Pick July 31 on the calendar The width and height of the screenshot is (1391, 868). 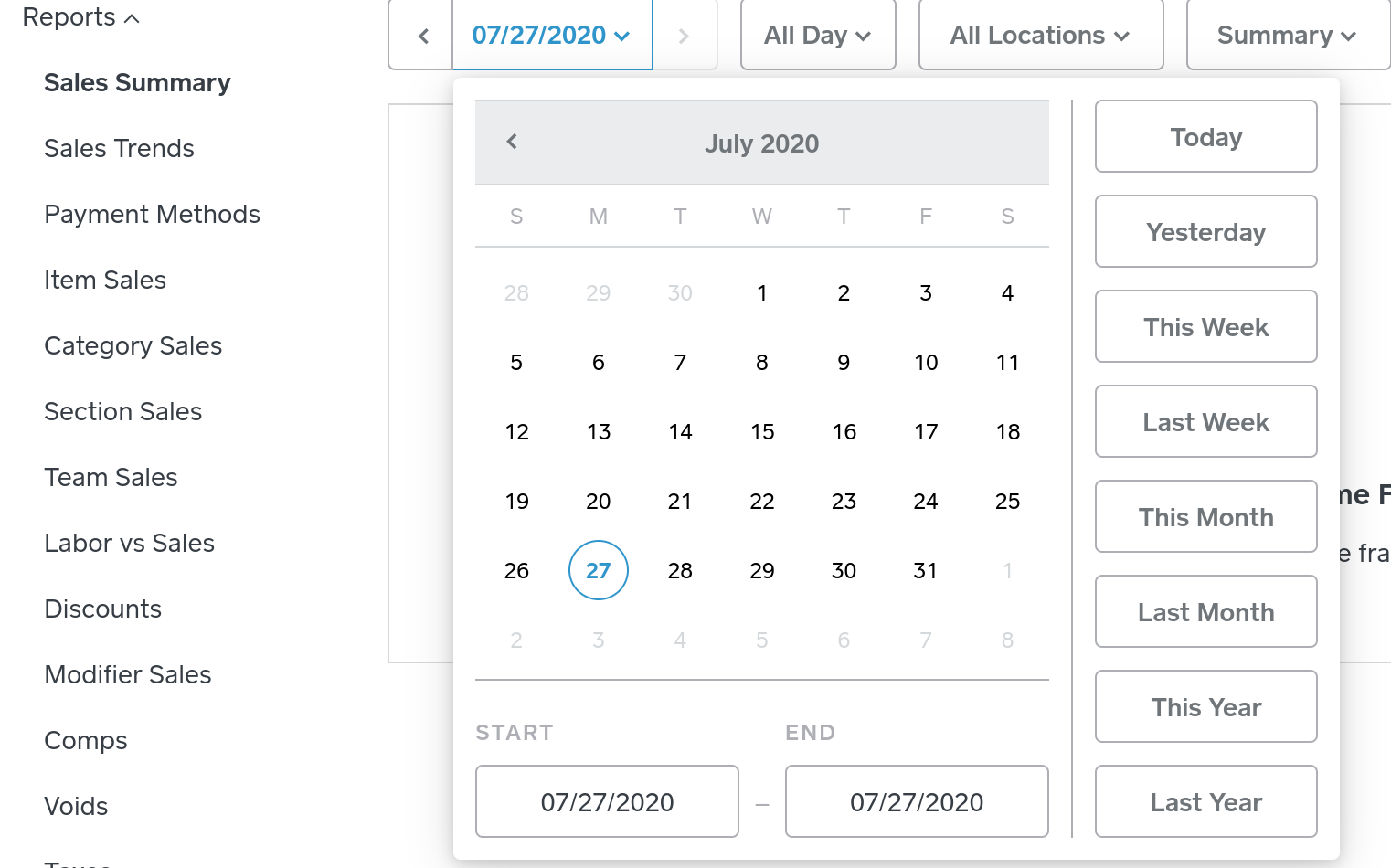click(925, 571)
